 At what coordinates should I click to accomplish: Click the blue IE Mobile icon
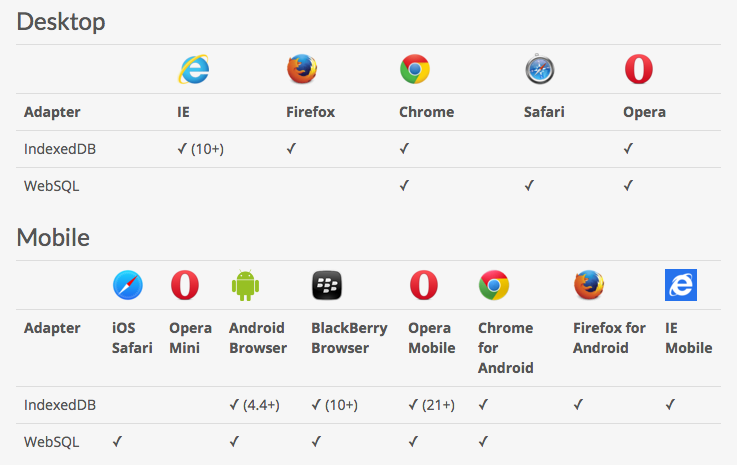[681, 285]
